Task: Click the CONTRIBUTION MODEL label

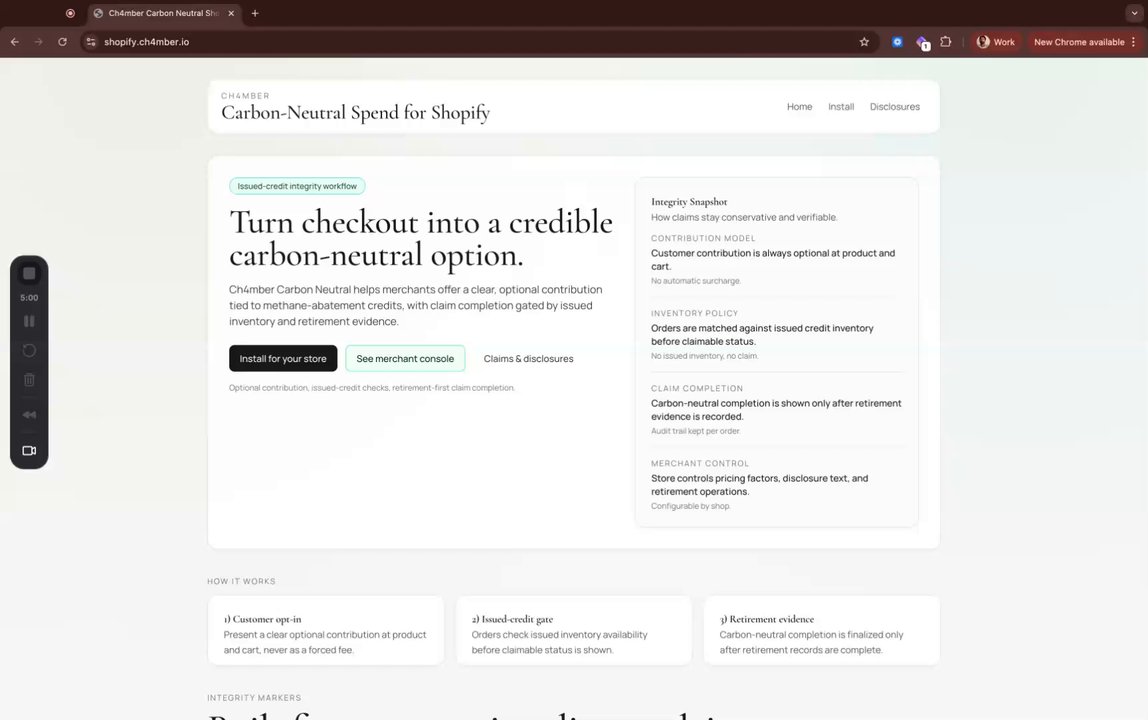Action: pos(703,238)
